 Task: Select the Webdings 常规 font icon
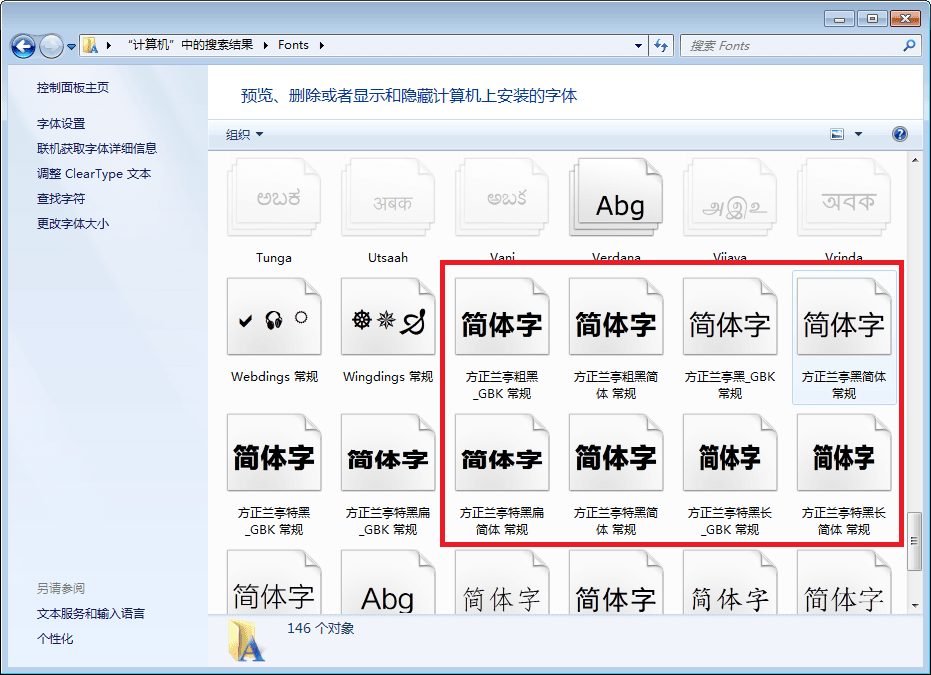pyautogui.click(x=273, y=320)
